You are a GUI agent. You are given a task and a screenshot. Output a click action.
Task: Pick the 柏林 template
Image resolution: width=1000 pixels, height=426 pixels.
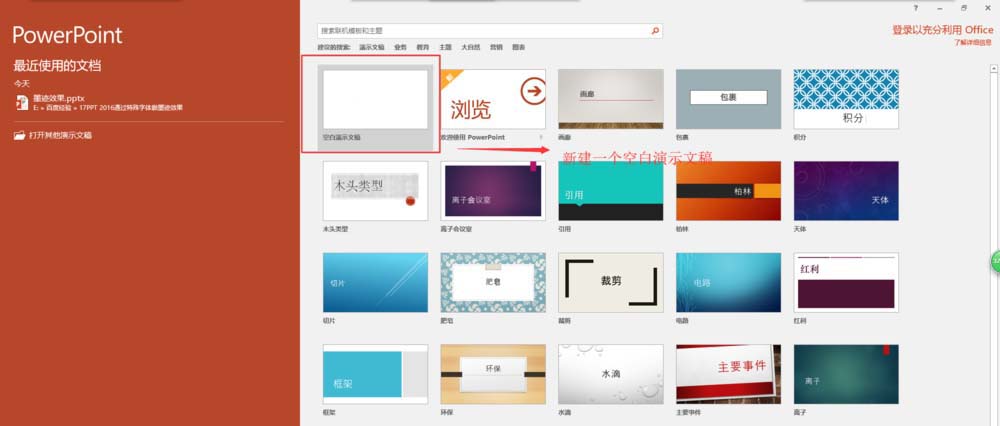click(728, 191)
